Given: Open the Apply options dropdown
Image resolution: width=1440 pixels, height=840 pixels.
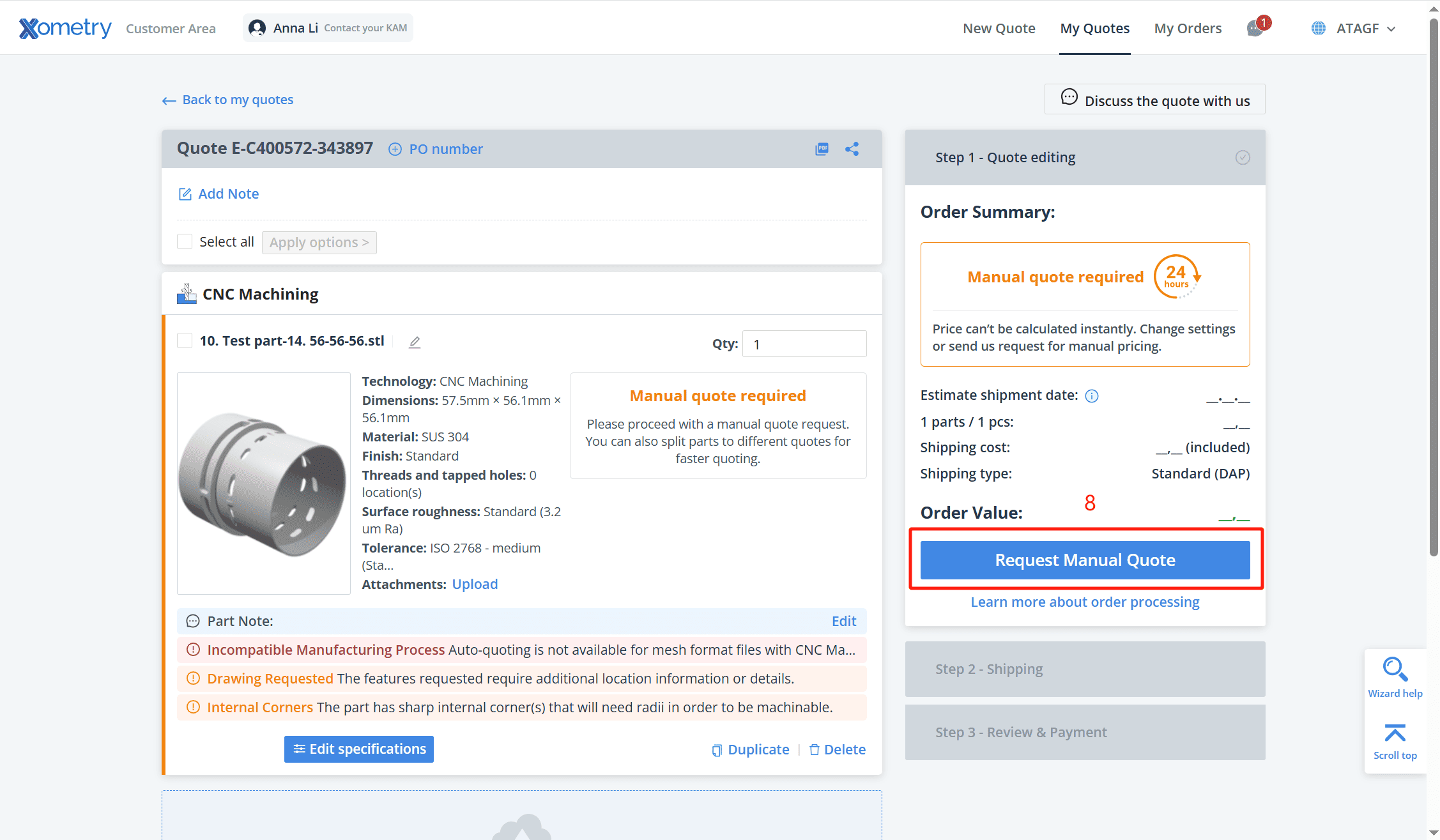Looking at the screenshot, I should (319, 243).
